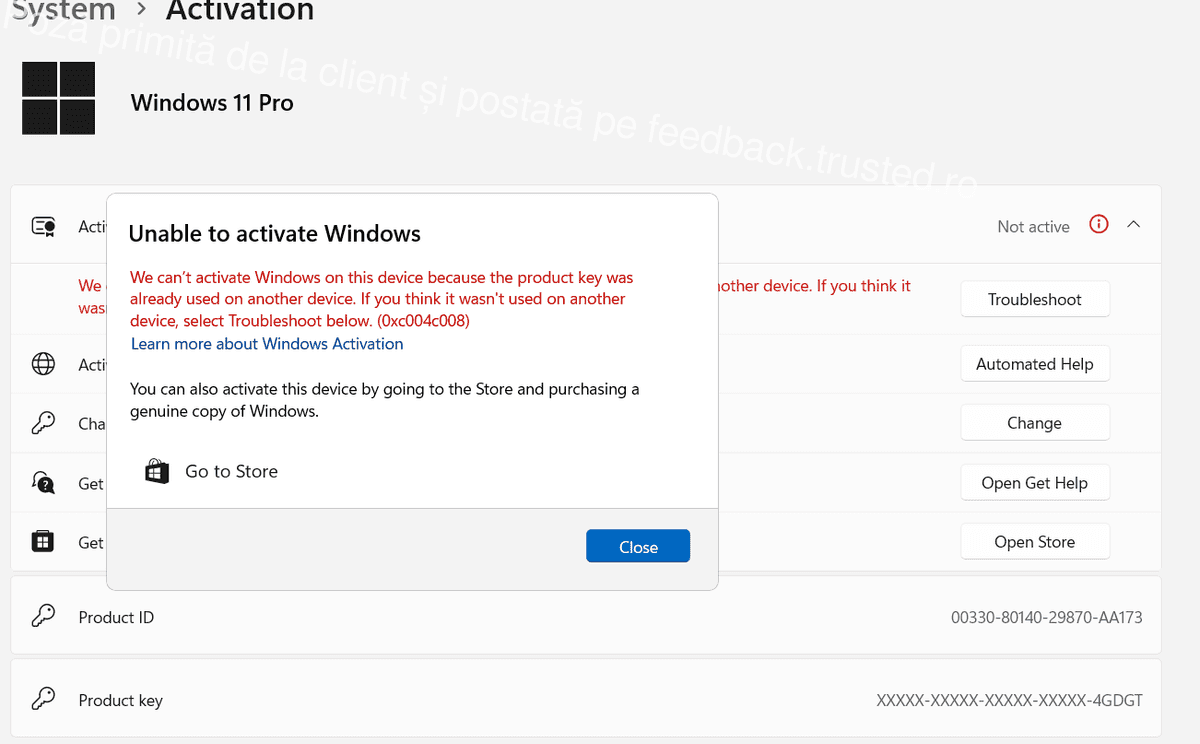Click the Product ID label
Viewport: 1200px width, 744px height.
coord(116,617)
